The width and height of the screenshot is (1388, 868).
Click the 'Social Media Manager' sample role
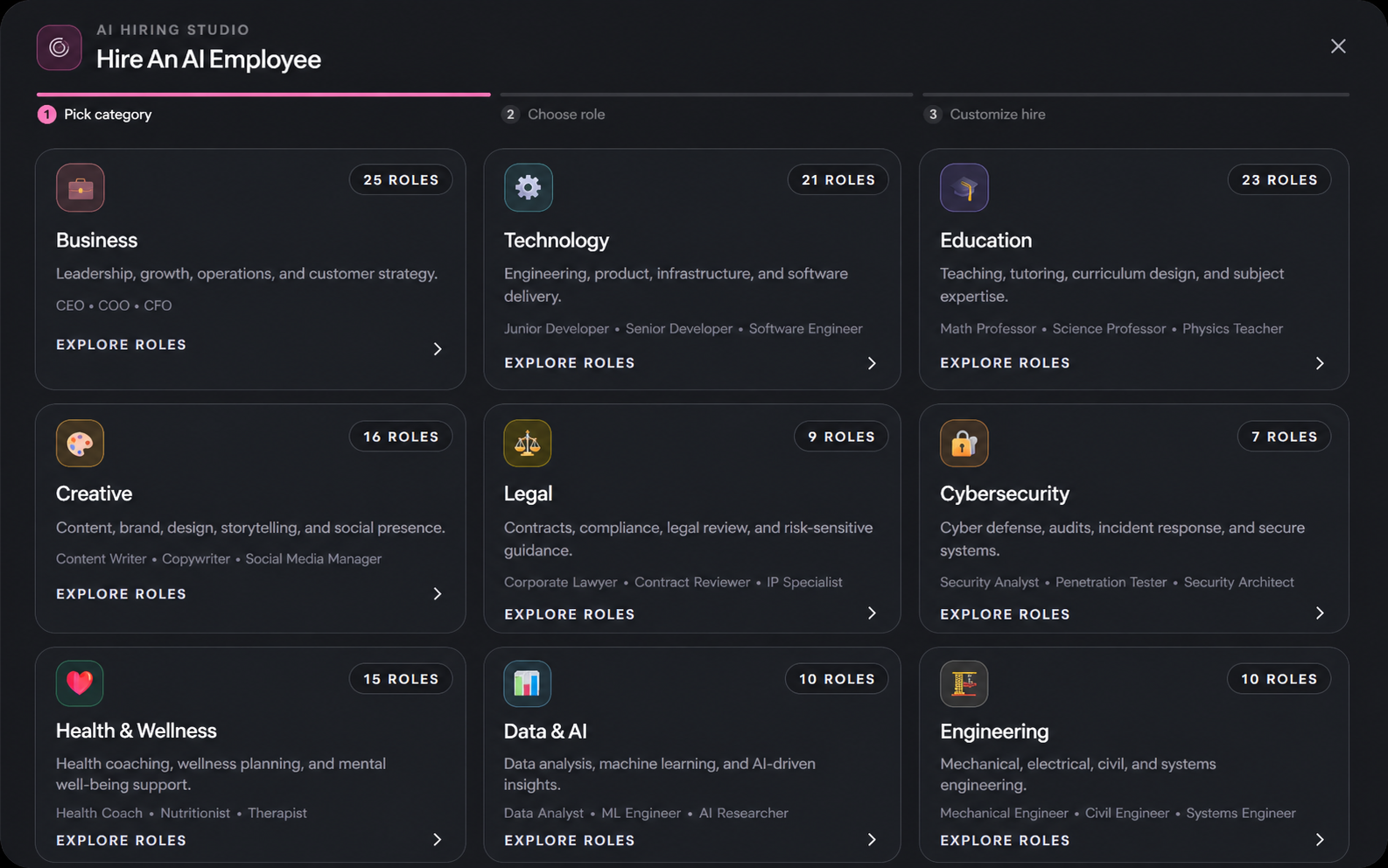(313, 558)
